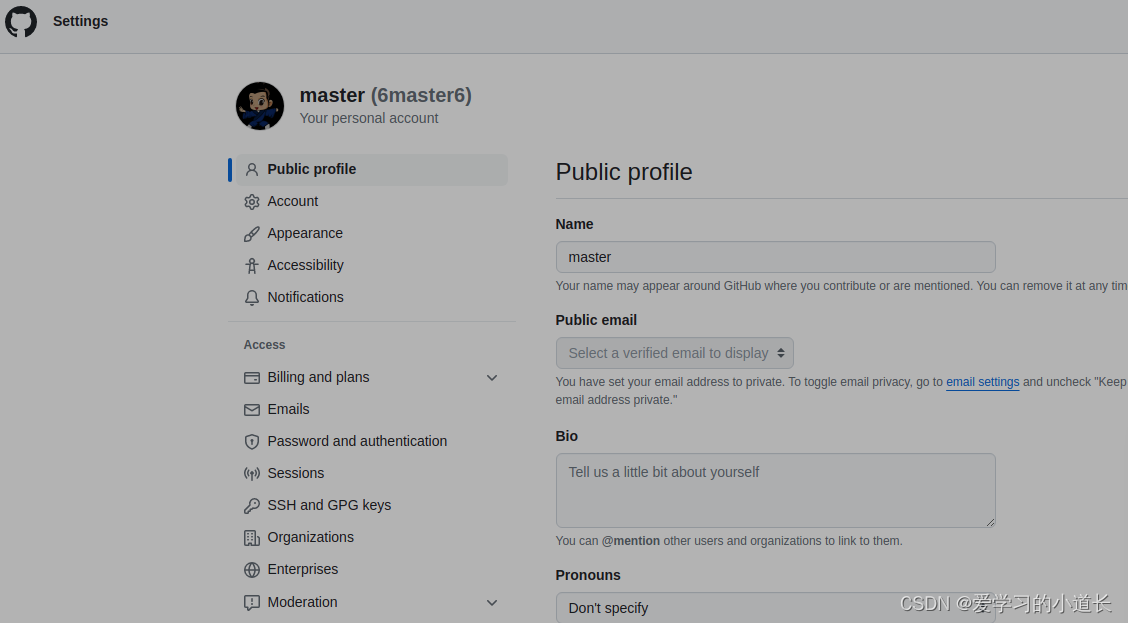The height and width of the screenshot is (623, 1128).
Task: Open the Public email dropdown
Action: (x=675, y=353)
